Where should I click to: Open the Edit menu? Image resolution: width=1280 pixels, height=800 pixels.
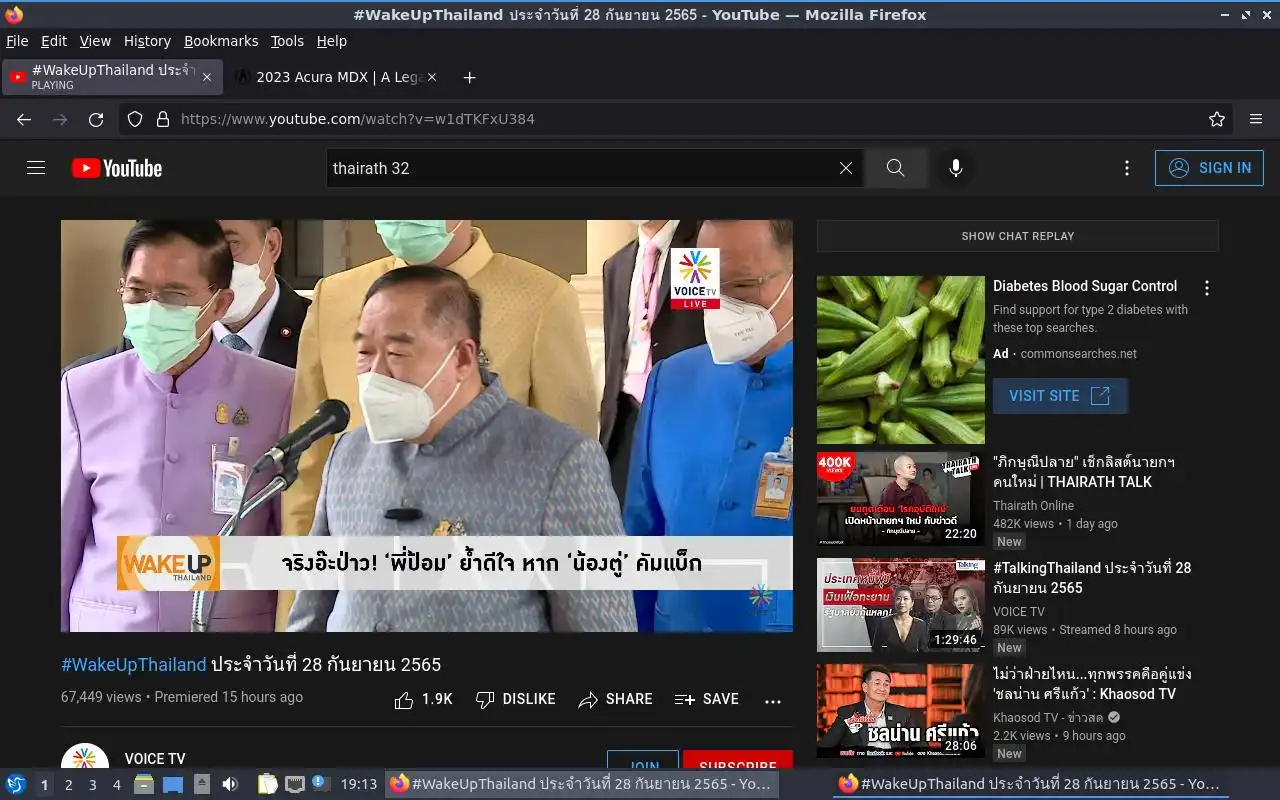[x=54, y=41]
